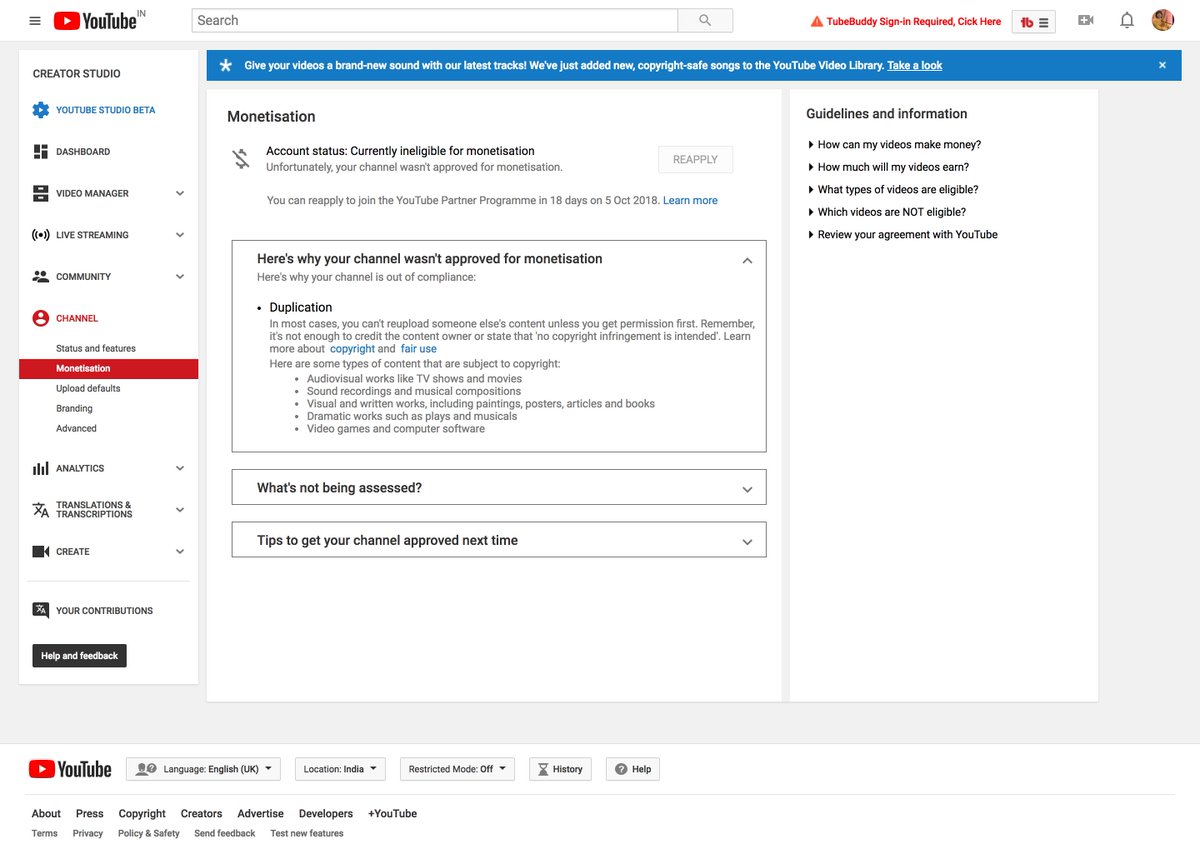Screen dimensions: 1200x864
Task: Click the Reapply button
Action: (x=695, y=160)
